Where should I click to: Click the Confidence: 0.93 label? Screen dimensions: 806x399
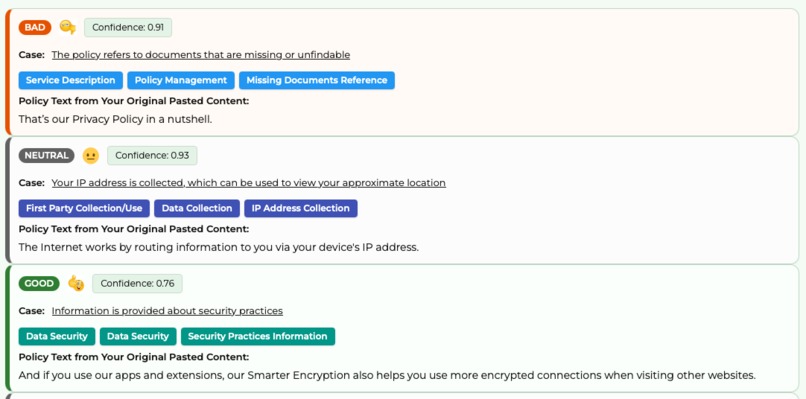click(x=152, y=155)
